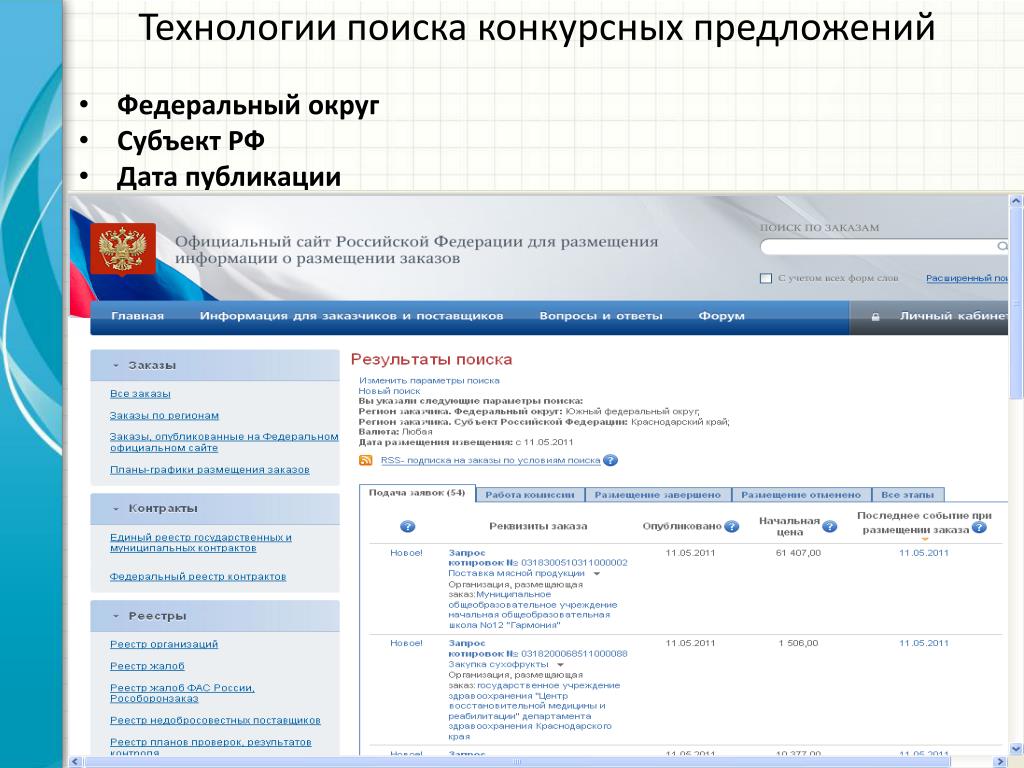Collapse the Реестры sidebar section
This screenshot has width=1024, height=768.
tap(116, 616)
